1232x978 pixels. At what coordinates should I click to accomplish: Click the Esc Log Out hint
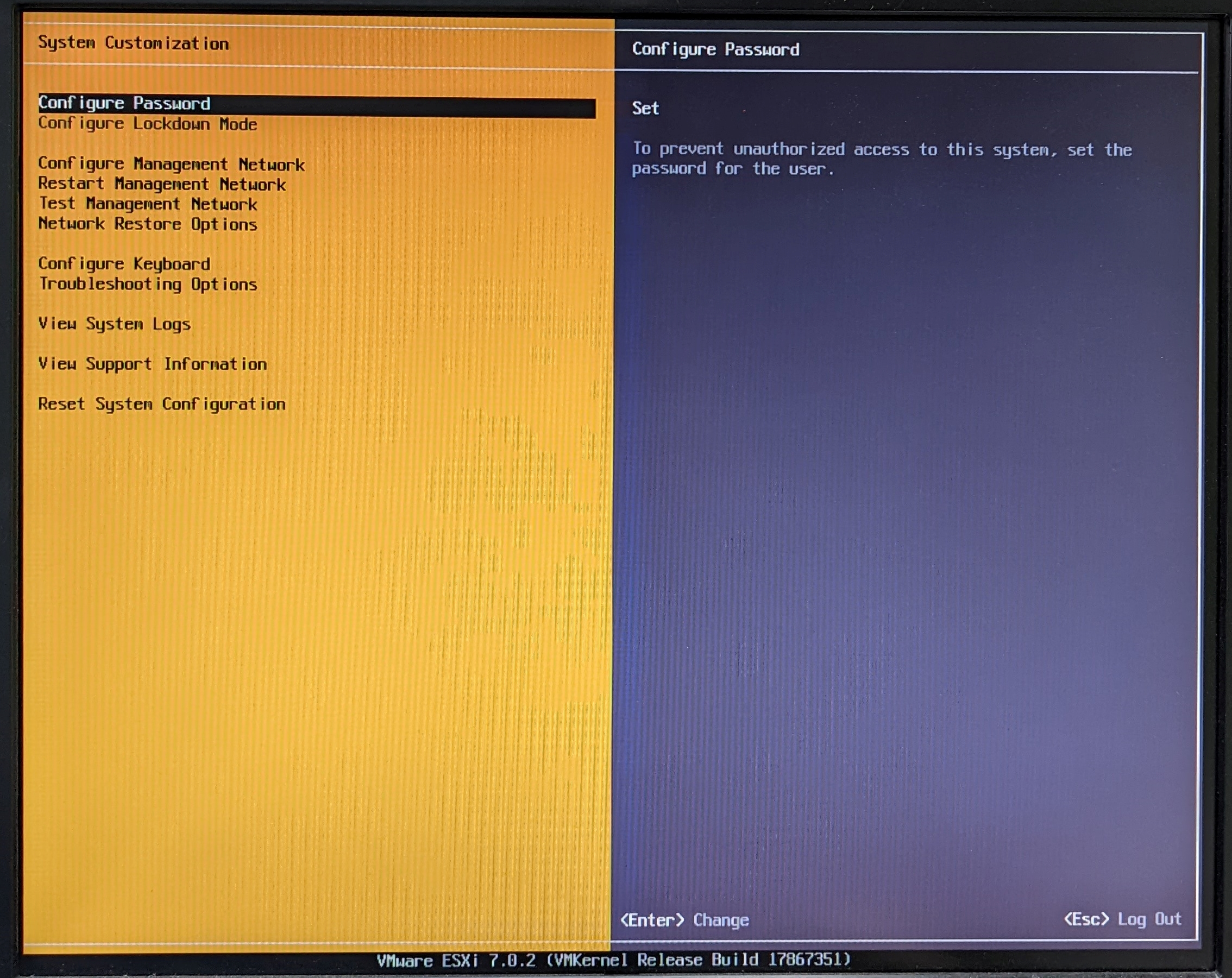click(1122, 919)
